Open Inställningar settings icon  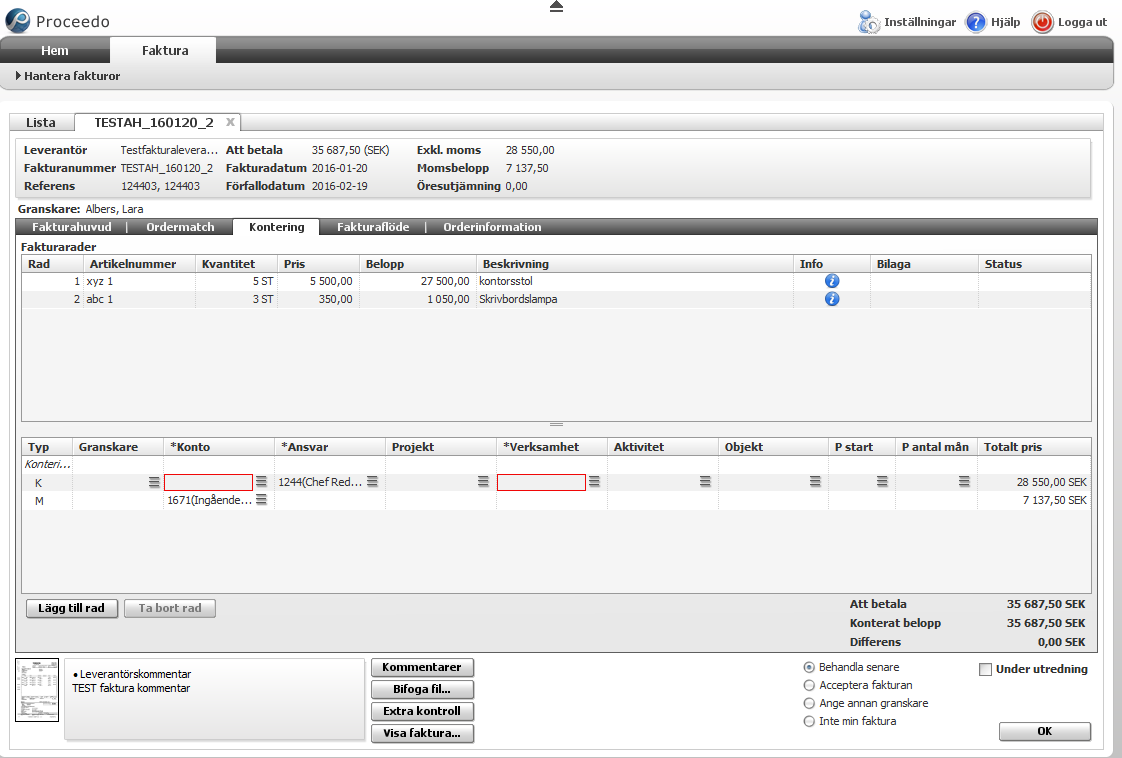[x=869, y=22]
